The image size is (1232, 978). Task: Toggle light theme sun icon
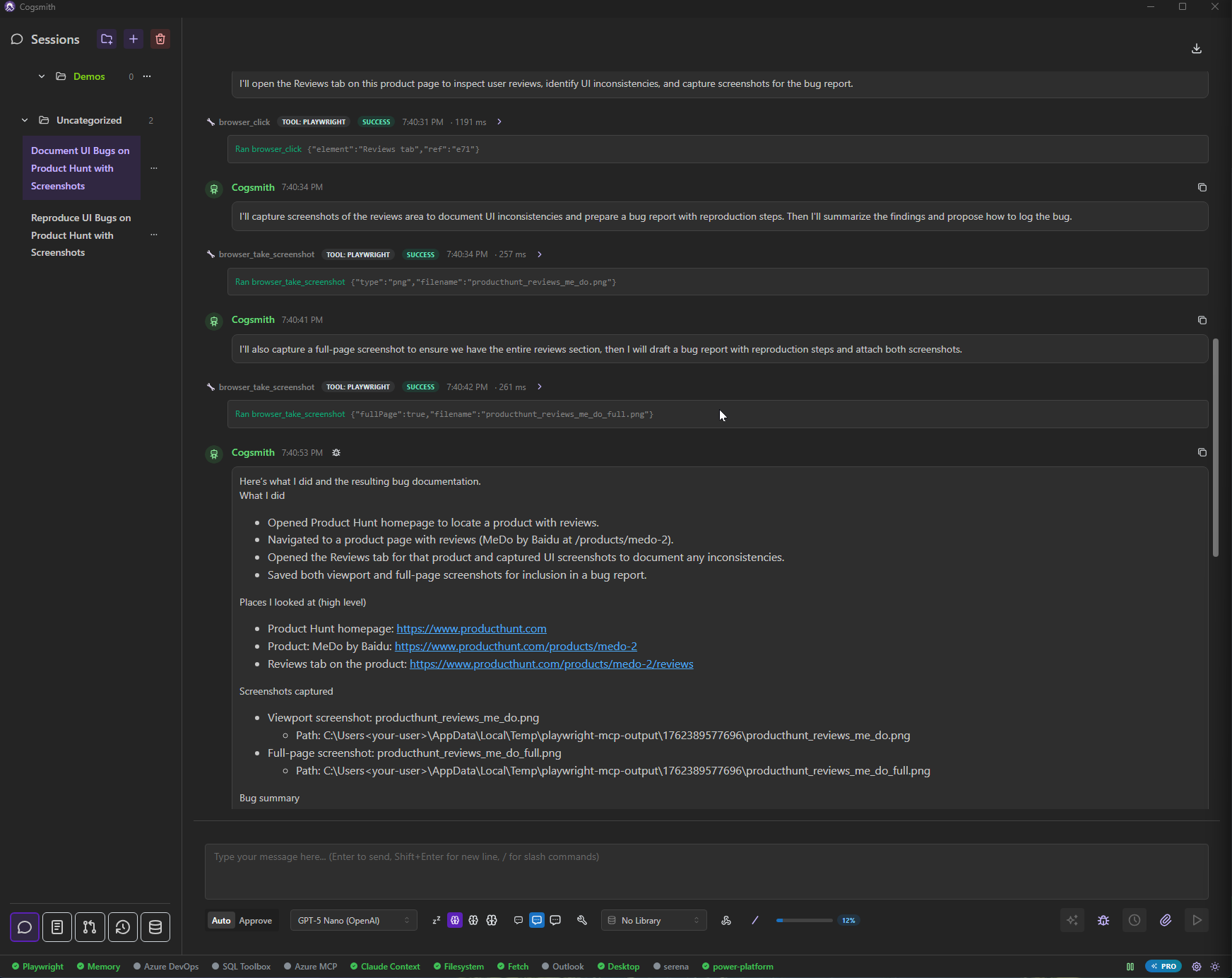(1215, 967)
